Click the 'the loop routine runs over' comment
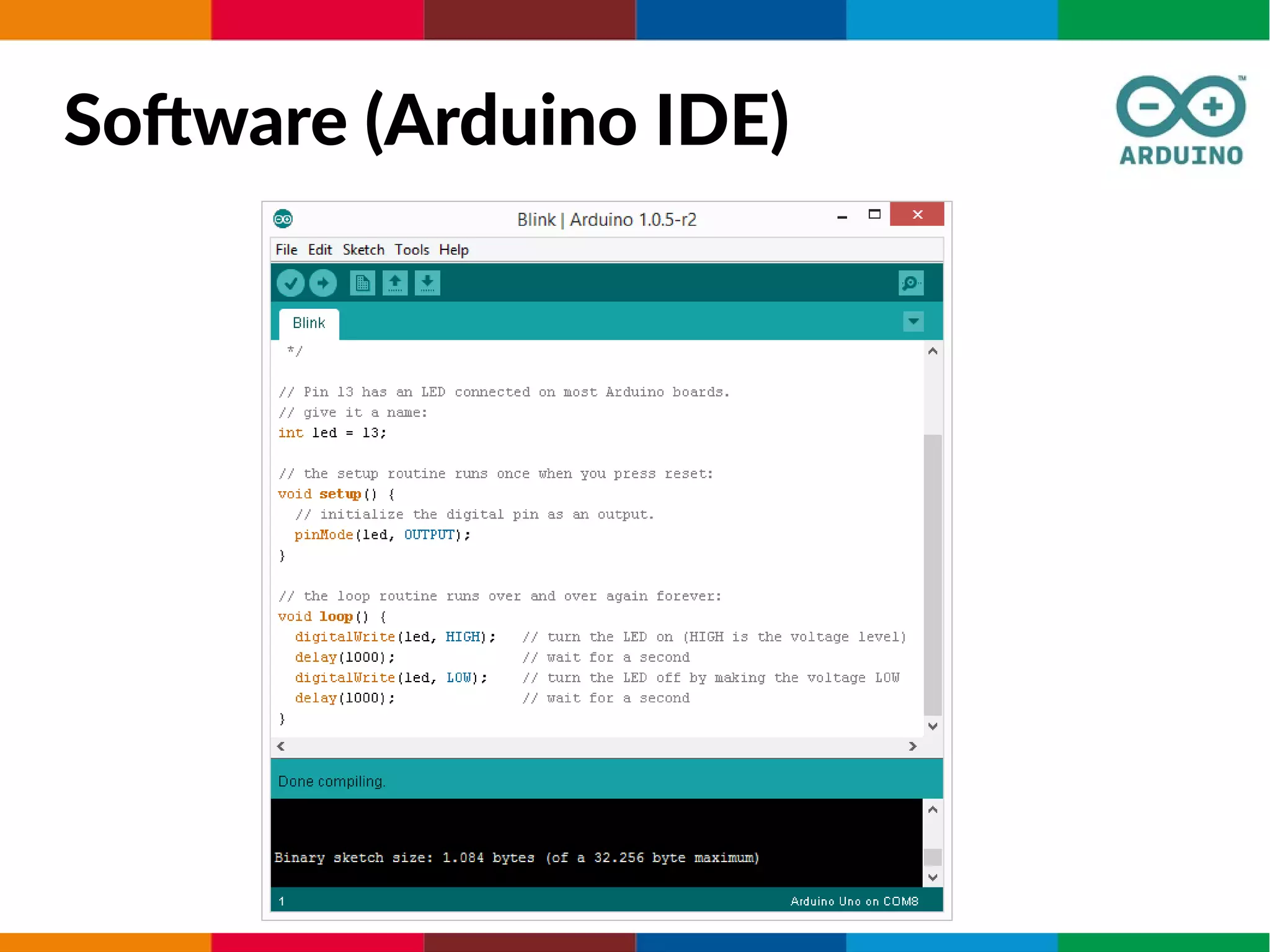Image resolution: width=1270 pixels, height=952 pixels. (x=500, y=596)
